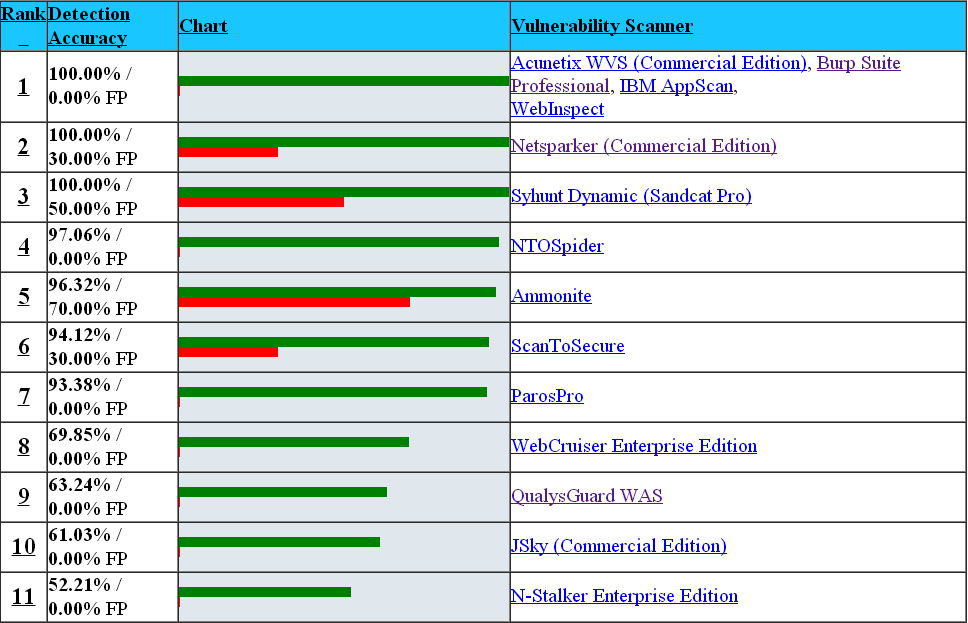Click Syhunt Dynamic's red false-positive bar
The image size is (968, 623).
pyautogui.click(x=261, y=202)
